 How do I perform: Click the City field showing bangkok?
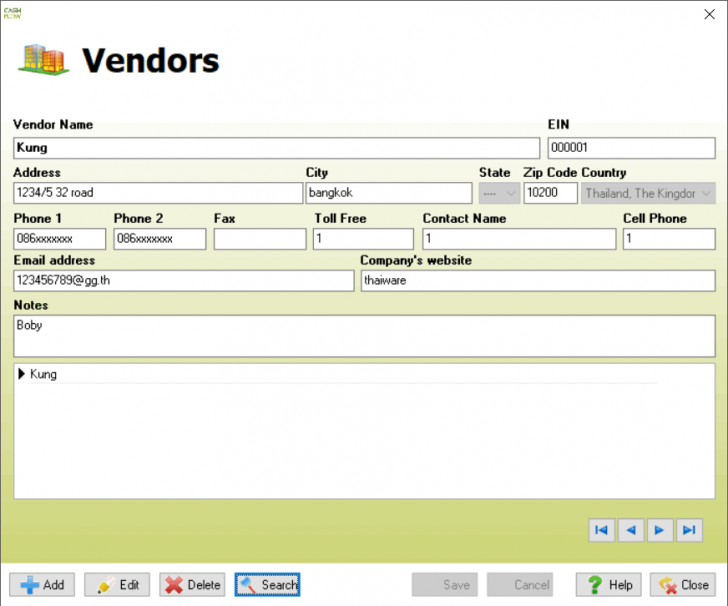pos(389,193)
